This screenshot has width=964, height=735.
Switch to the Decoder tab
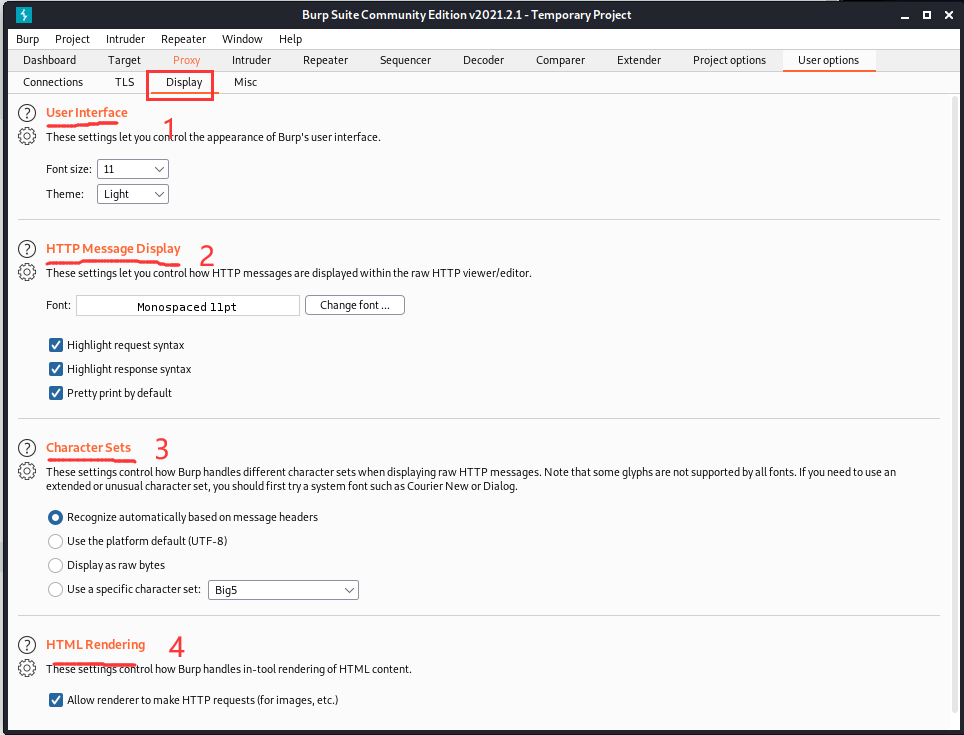click(x=483, y=60)
